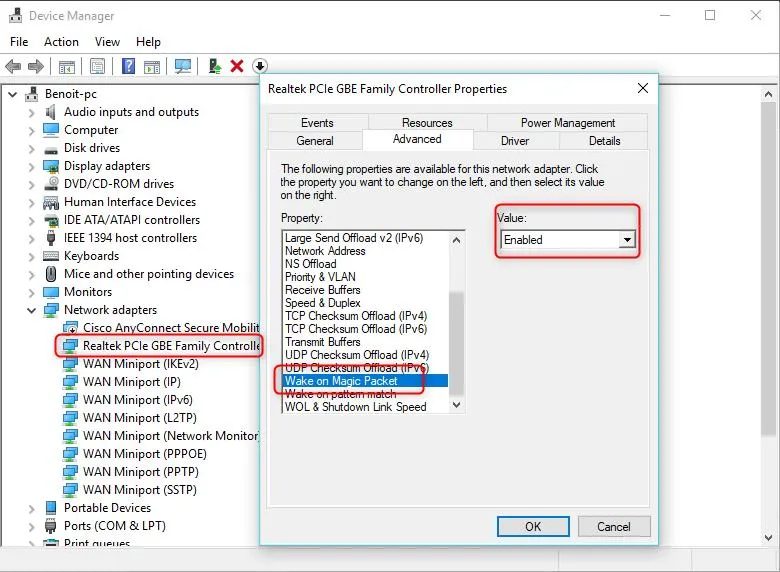Expand the Computer category
The image size is (780, 572).
(x=31, y=130)
